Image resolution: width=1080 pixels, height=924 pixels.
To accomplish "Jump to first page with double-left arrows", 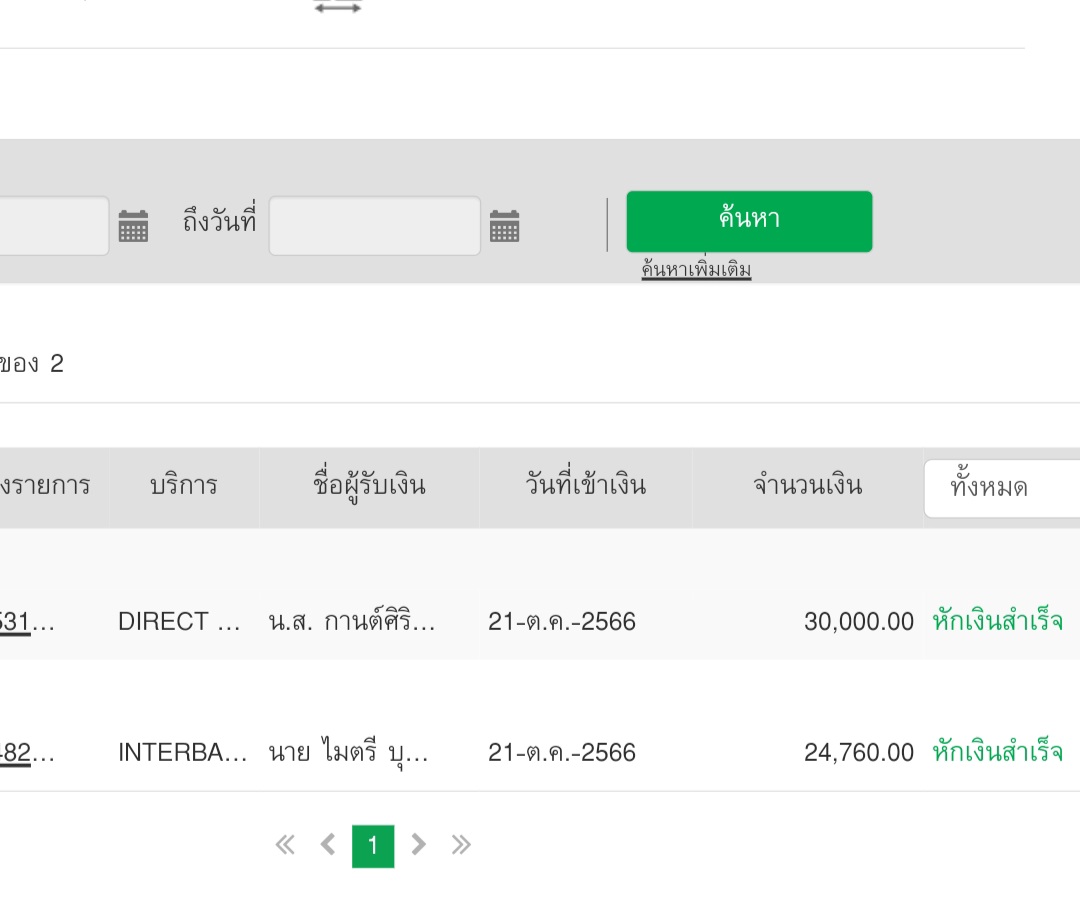I will point(285,846).
